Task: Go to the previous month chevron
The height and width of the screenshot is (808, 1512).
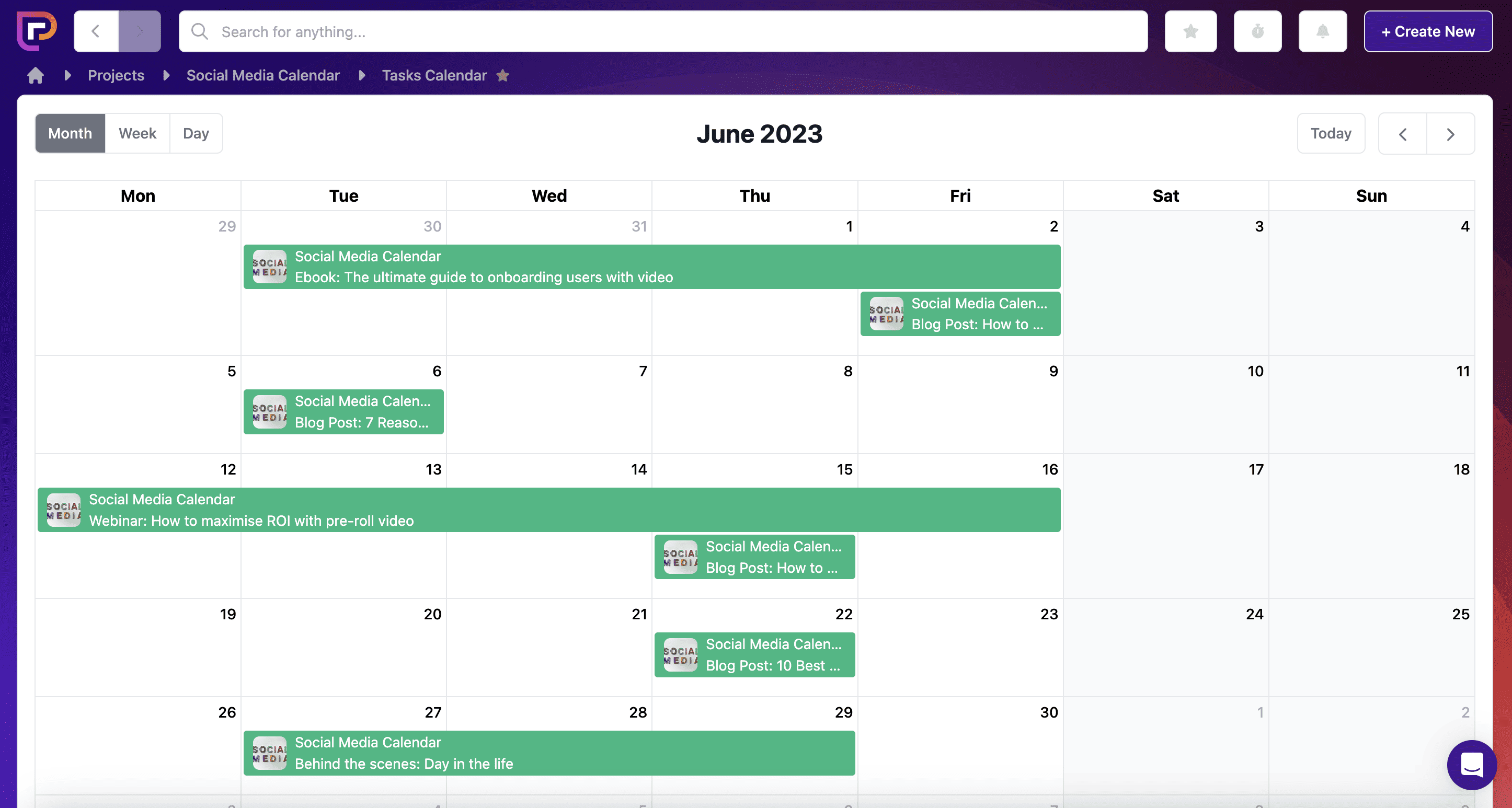Action: [1402, 134]
